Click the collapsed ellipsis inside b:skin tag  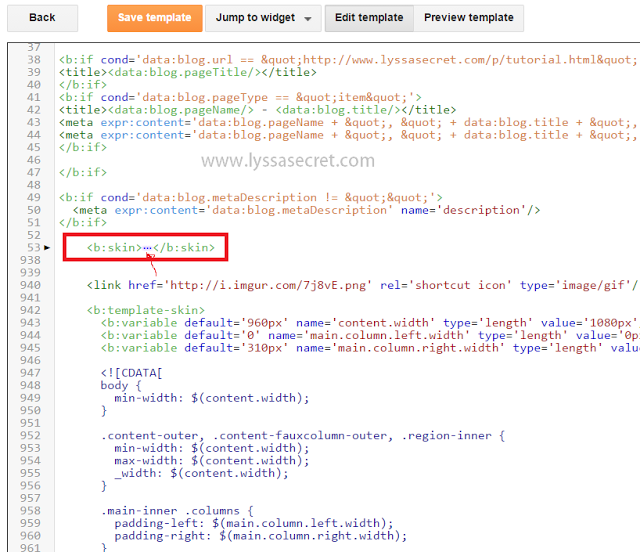pos(147,248)
